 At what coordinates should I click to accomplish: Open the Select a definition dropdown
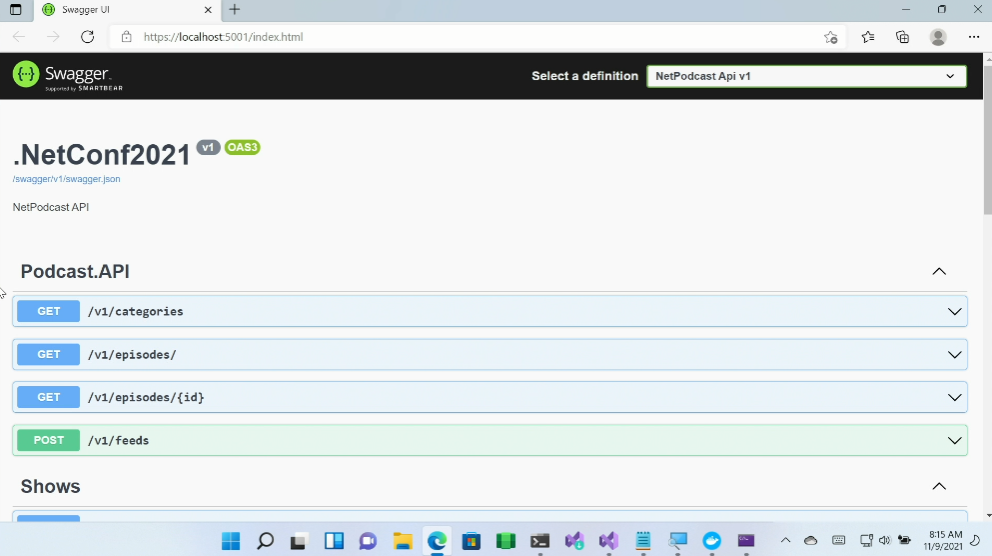point(806,76)
